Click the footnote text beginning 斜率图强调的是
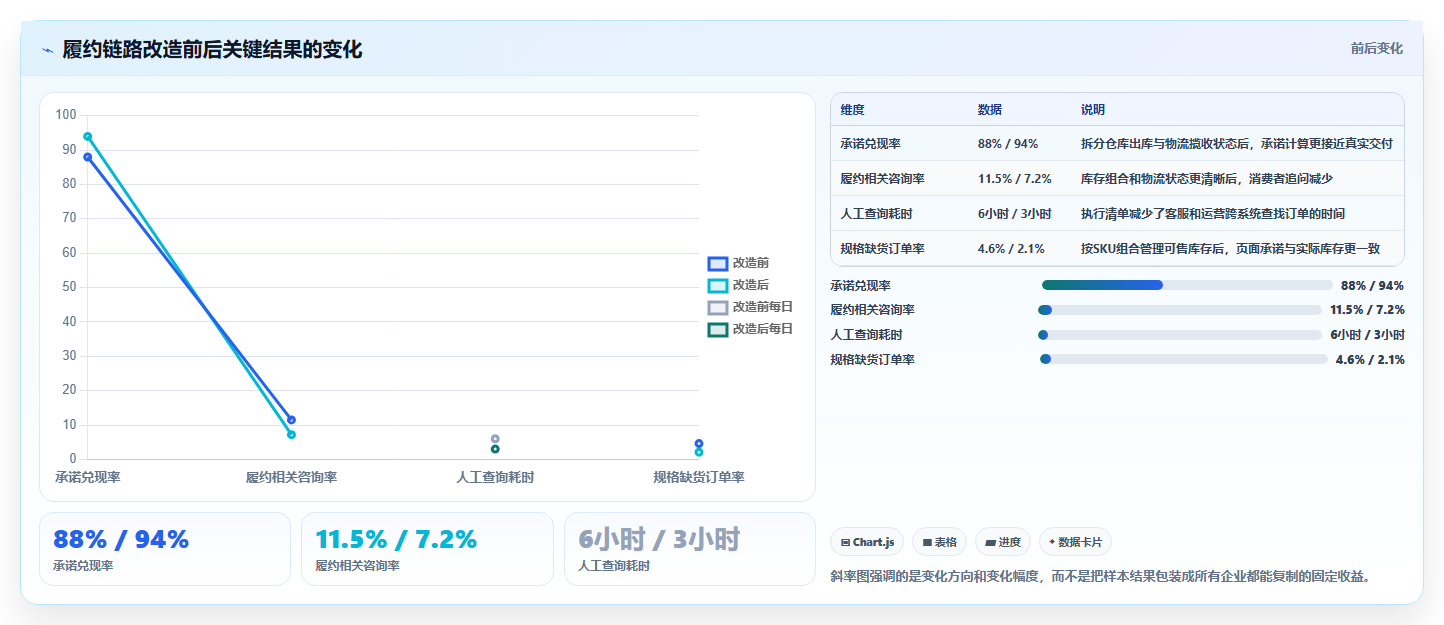 [x=1100, y=576]
